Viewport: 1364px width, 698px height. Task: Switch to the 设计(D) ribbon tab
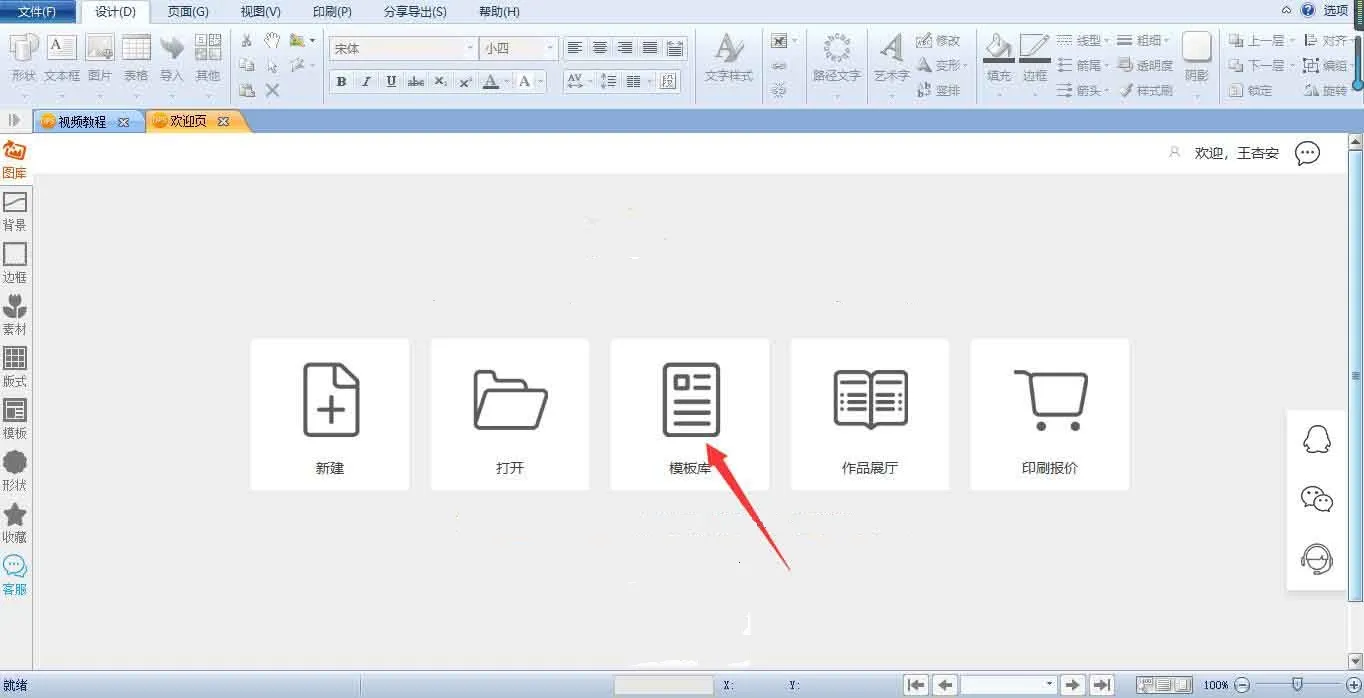(x=115, y=12)
